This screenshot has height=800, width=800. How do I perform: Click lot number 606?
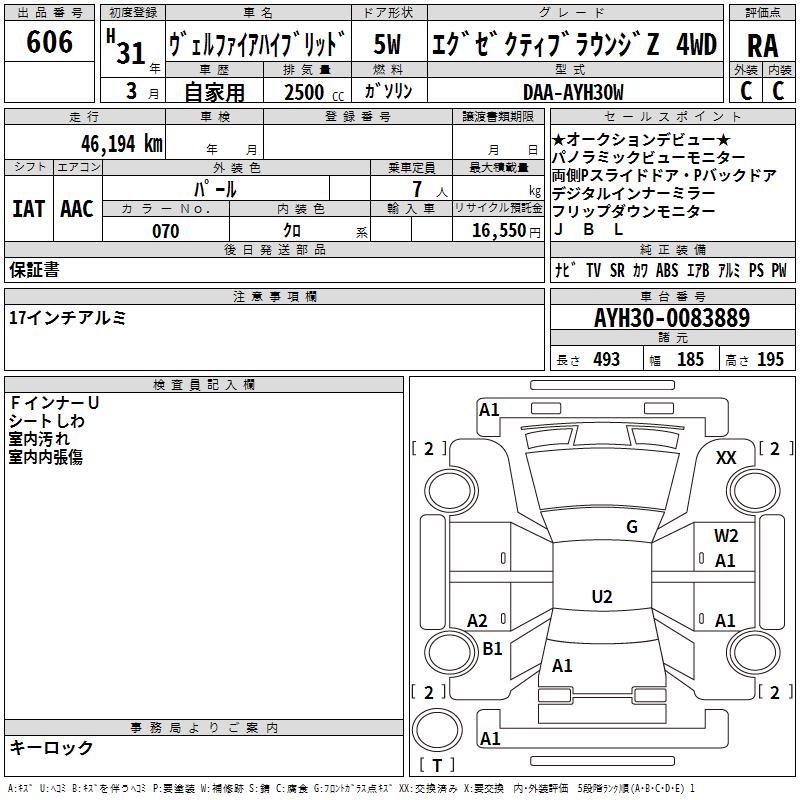click(49, 42)
